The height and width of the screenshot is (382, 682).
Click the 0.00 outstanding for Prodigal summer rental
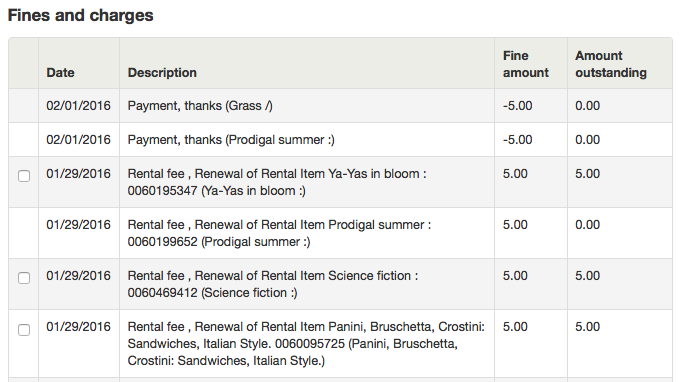588,225
